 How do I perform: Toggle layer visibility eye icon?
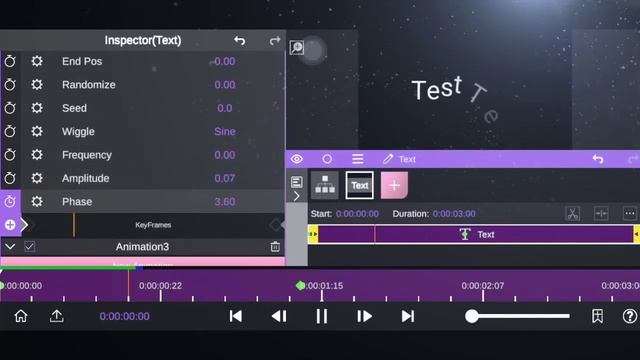coord(297,159)
